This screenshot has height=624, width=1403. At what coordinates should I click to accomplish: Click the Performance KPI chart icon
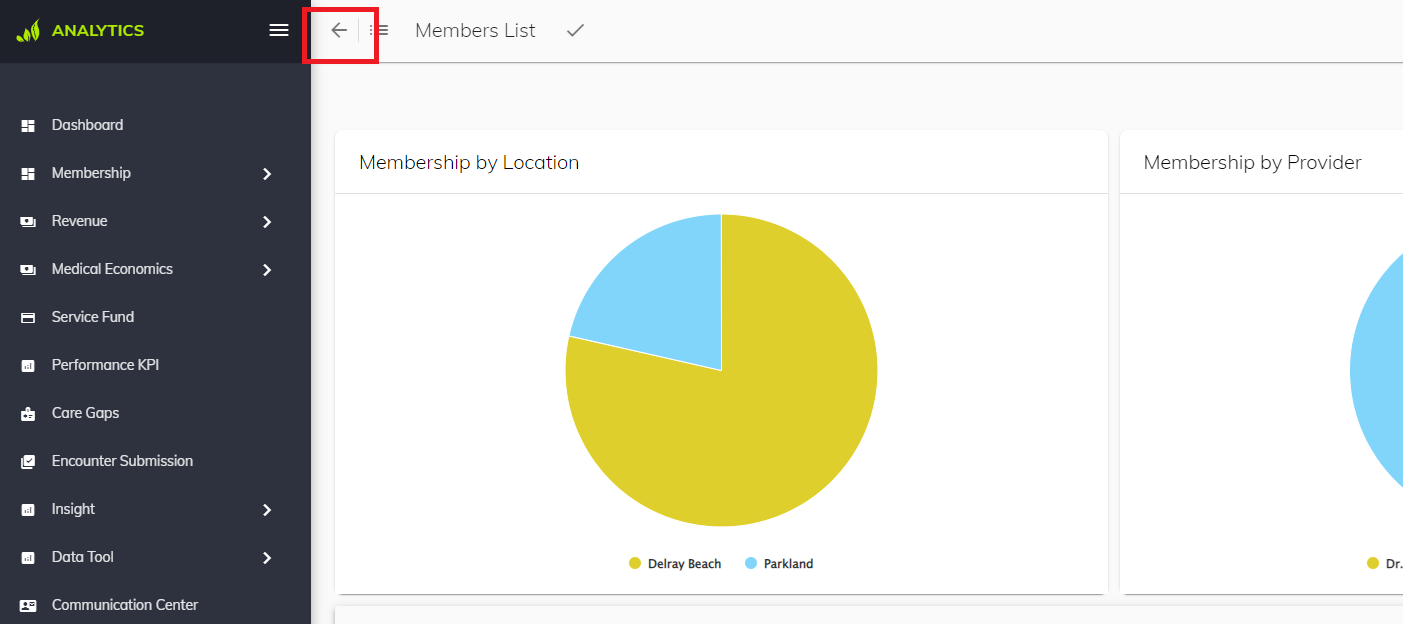28,365
